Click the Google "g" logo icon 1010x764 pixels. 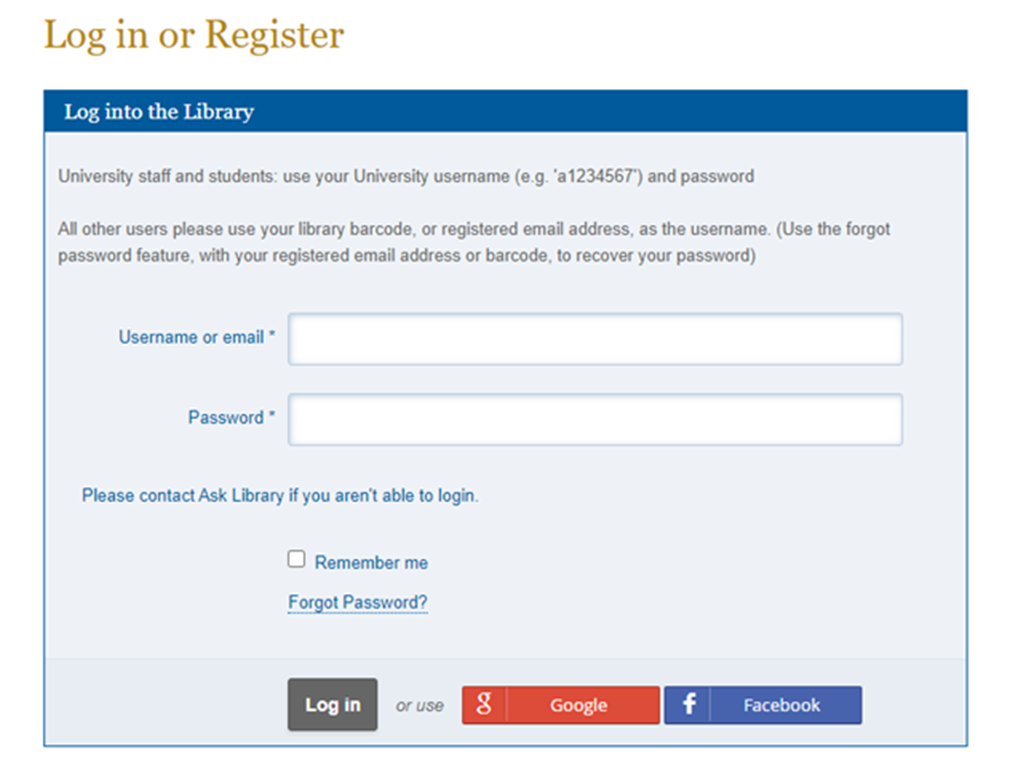pos(484,705)
